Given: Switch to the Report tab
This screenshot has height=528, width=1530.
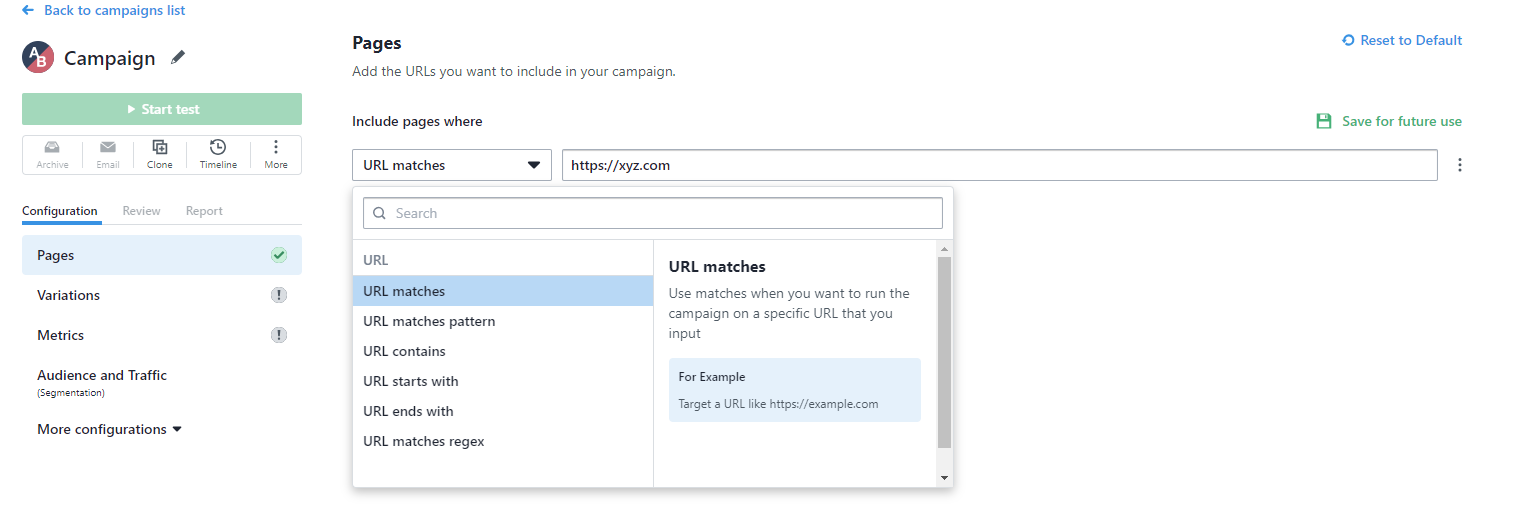Looking at the screenshot, I should click(x=204, y=211).
